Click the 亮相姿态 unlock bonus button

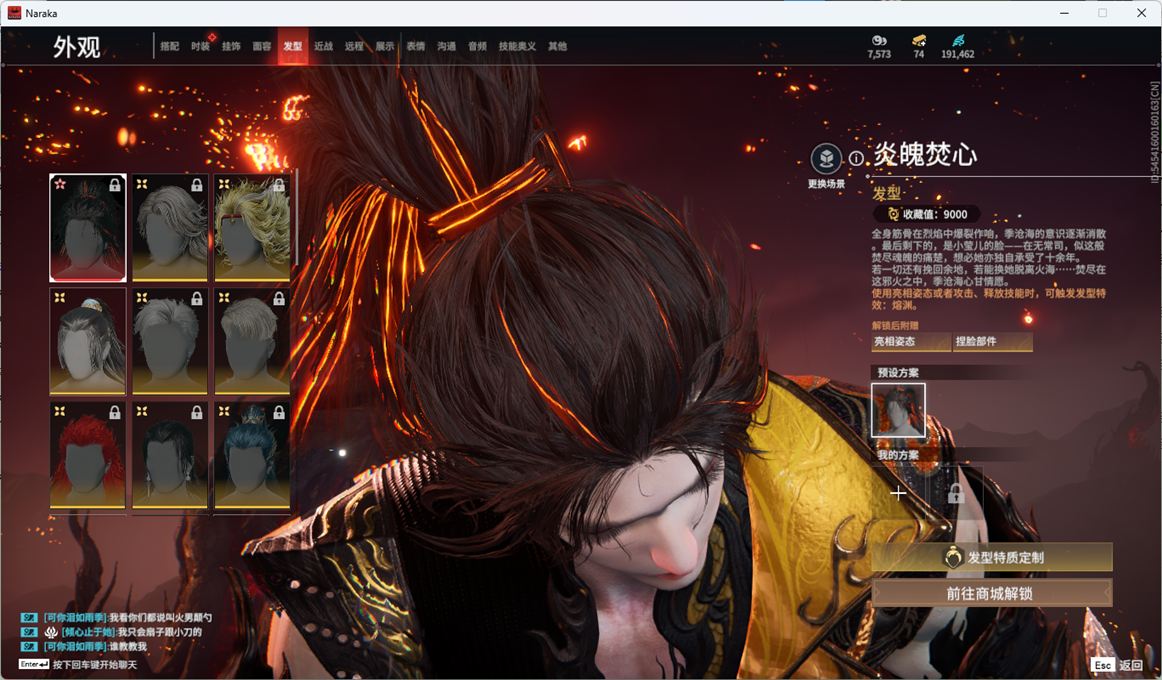point(911,341)
